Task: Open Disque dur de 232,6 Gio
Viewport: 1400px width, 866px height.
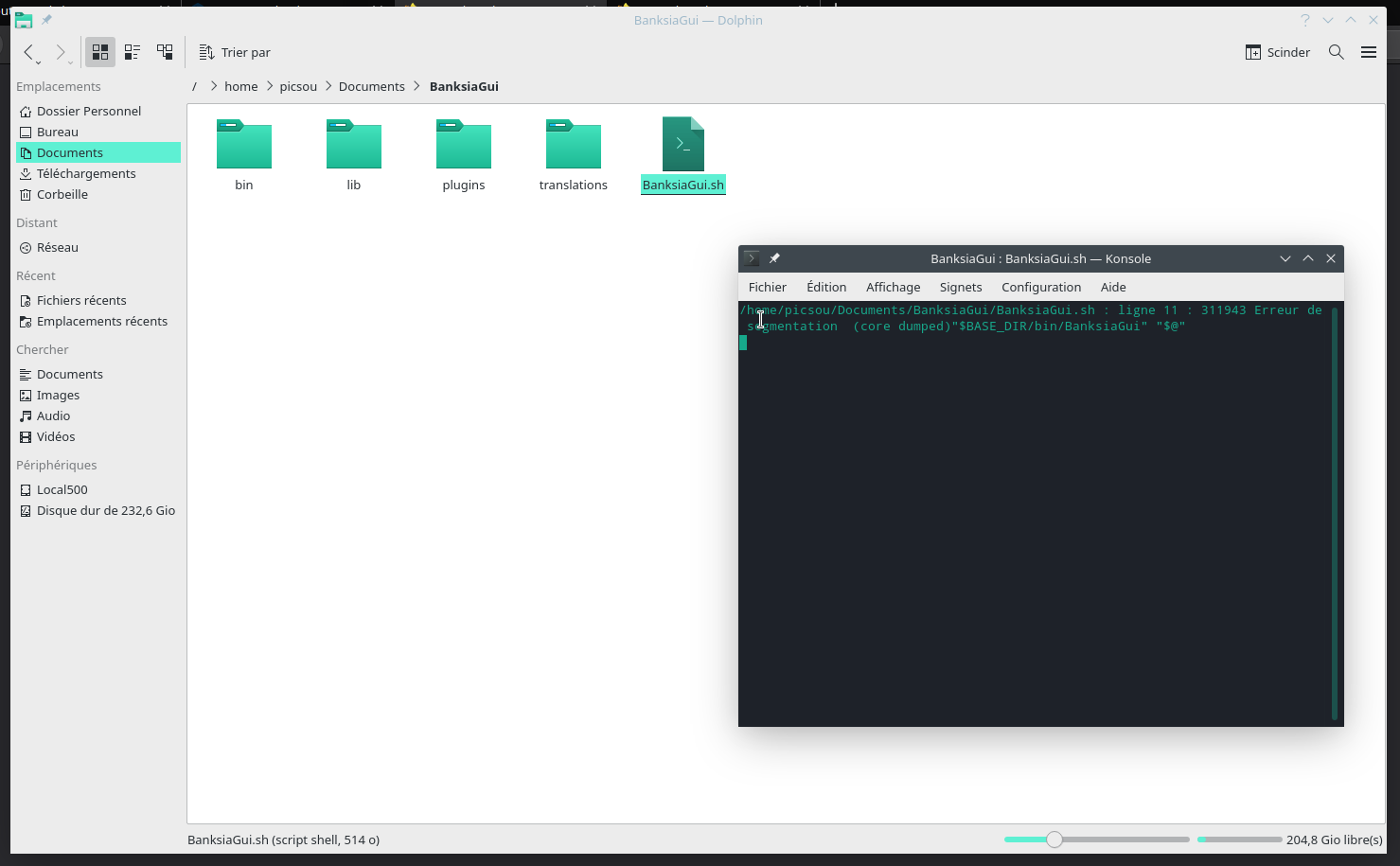Action: (x=98, y=510)
